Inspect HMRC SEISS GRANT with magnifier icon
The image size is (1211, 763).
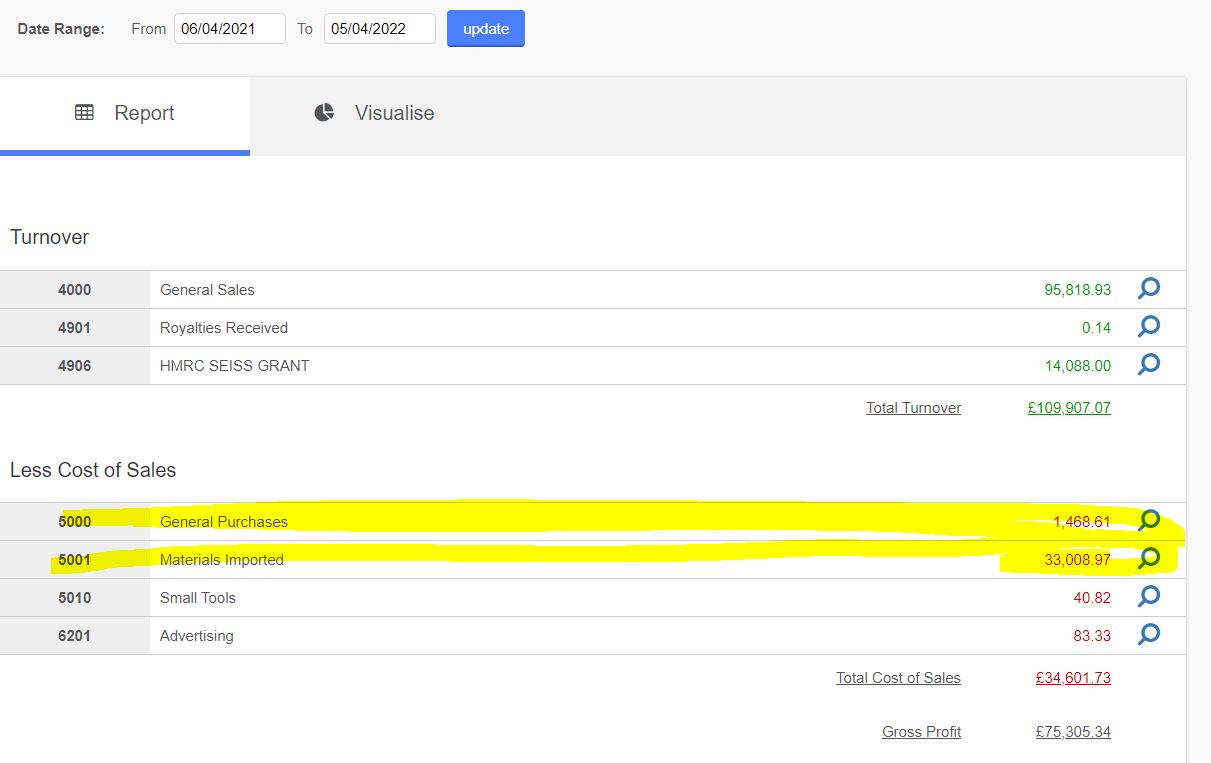1149,365
